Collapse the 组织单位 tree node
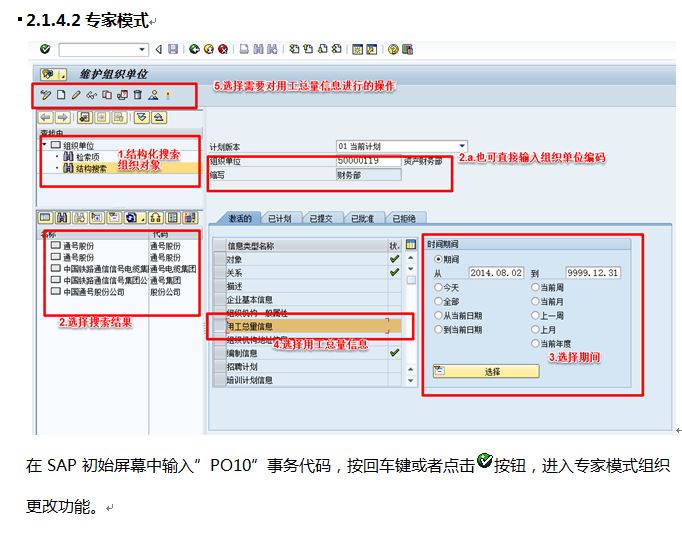Screen dimensions: 682x538 point(44,144)
